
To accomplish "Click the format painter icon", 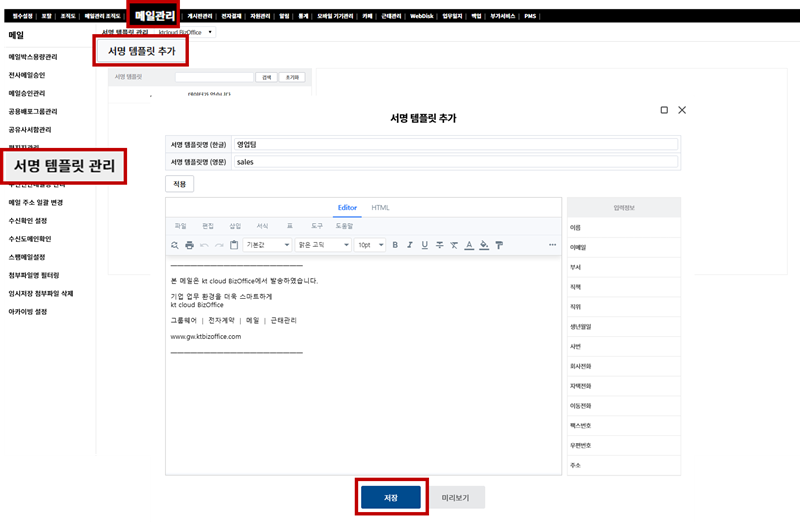I will [499, 245].
